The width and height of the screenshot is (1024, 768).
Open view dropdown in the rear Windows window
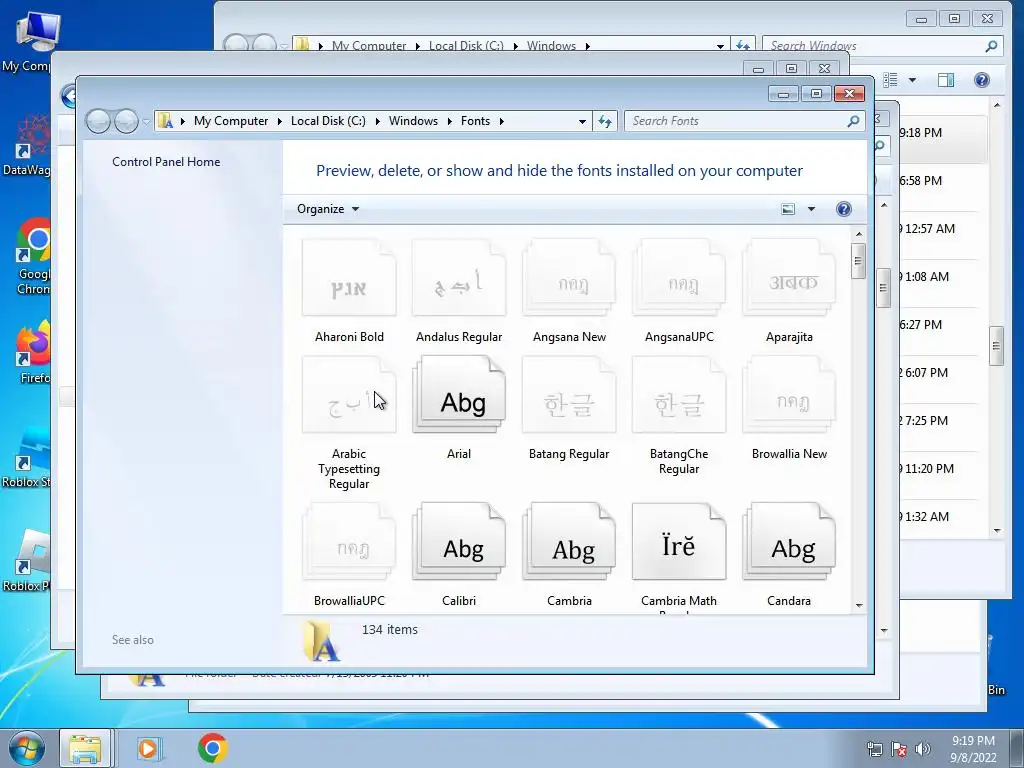tap(912, 80)
